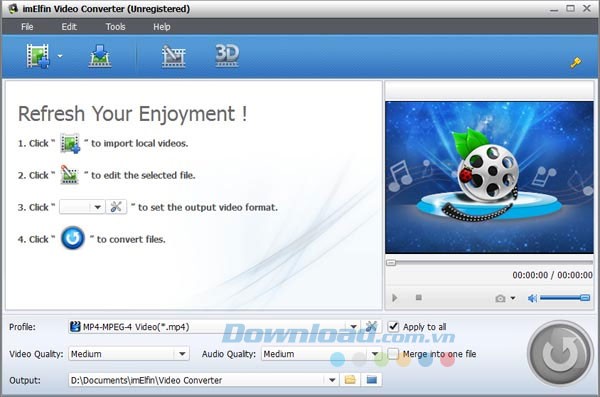Open the File menu

[27, 27]
